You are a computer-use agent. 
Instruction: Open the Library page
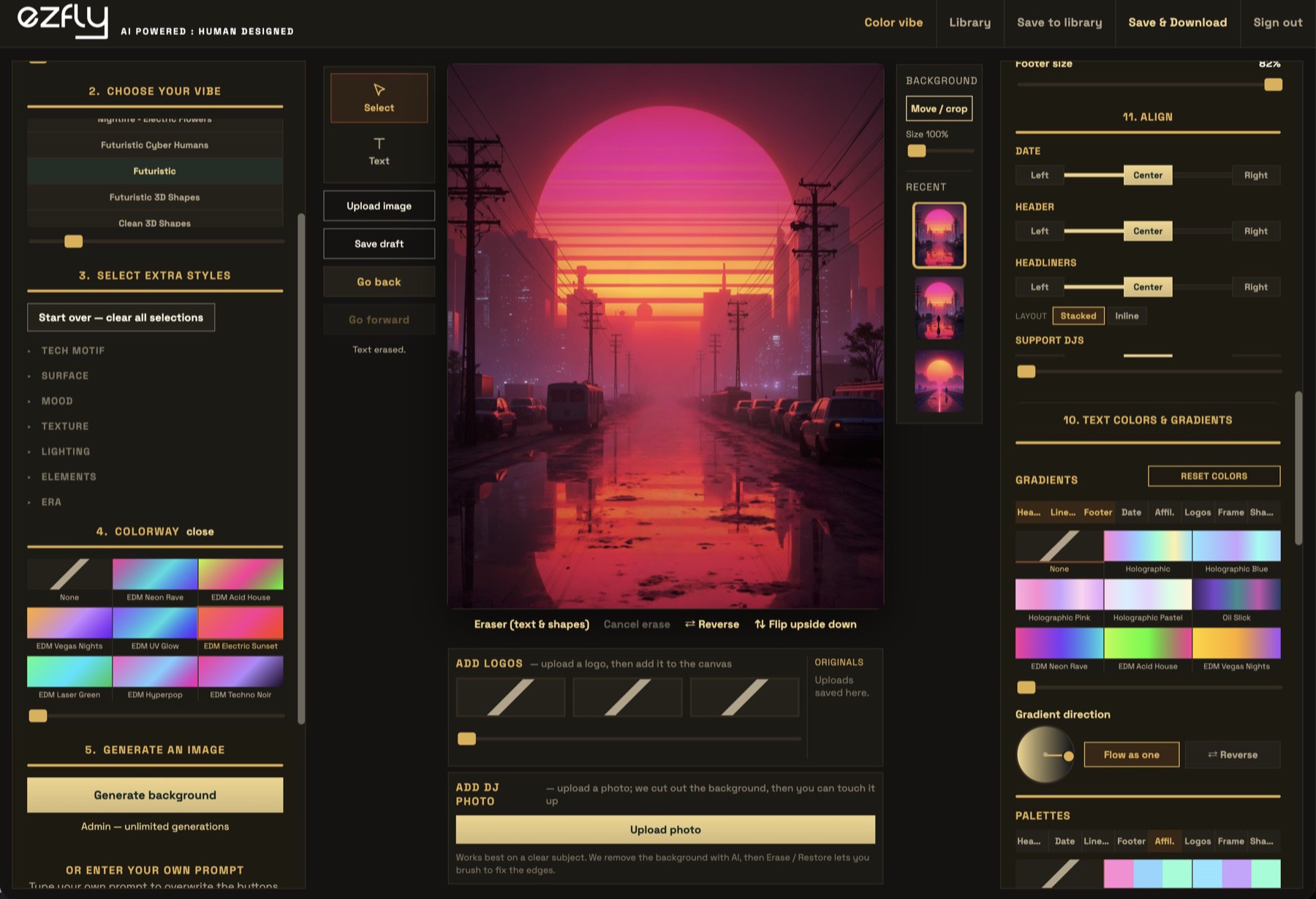(x=970, y=23)
